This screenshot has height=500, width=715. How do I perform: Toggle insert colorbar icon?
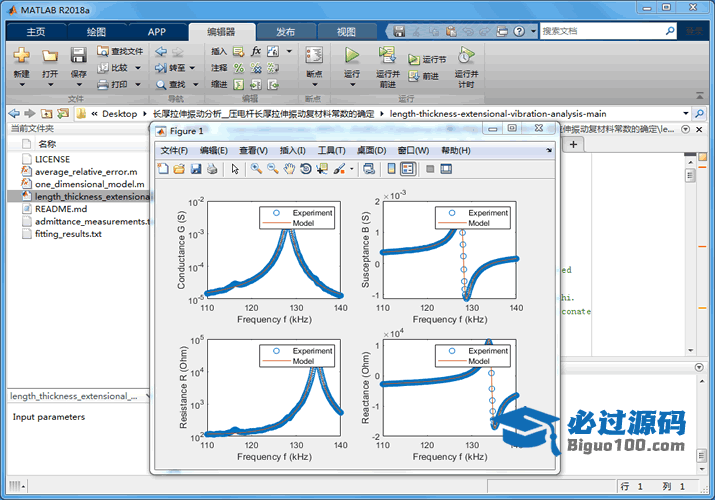click(391, 169)
